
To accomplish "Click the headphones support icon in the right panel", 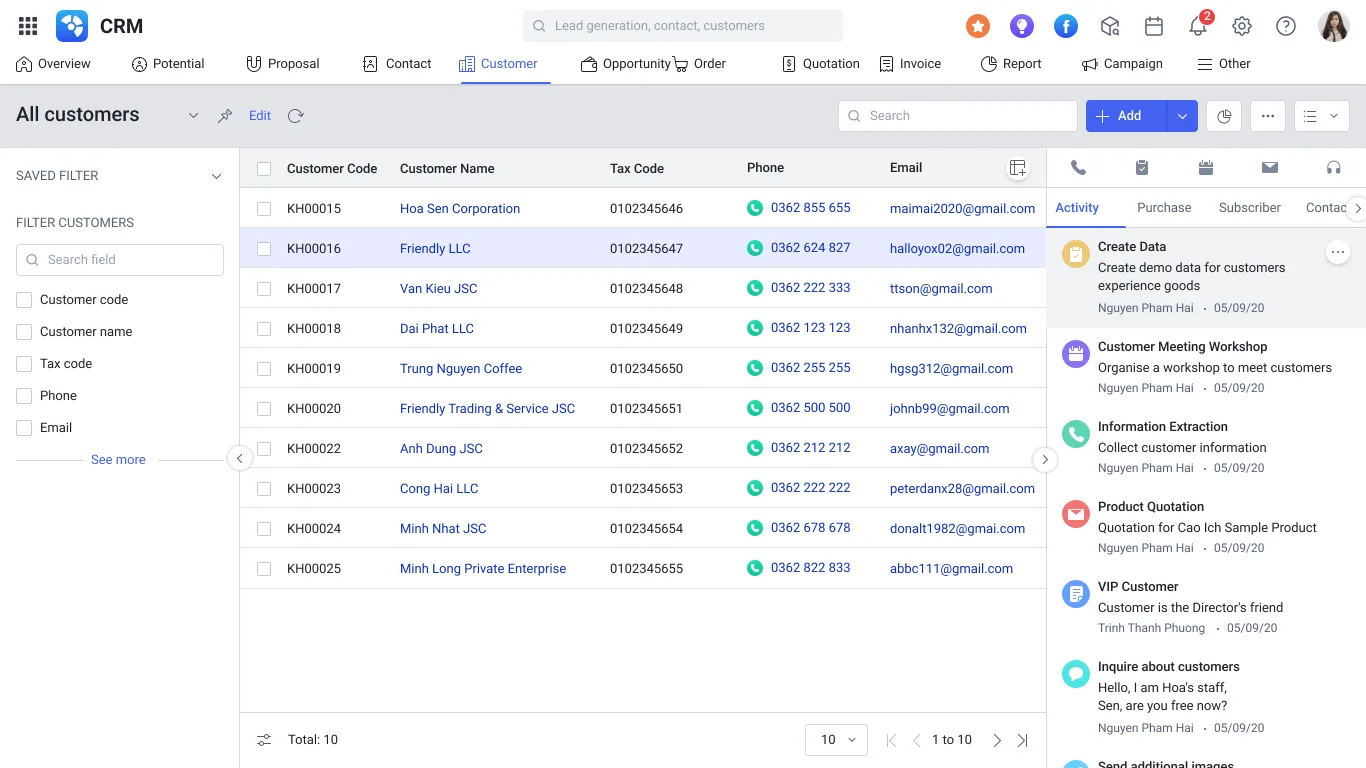I will (1333, 167).
